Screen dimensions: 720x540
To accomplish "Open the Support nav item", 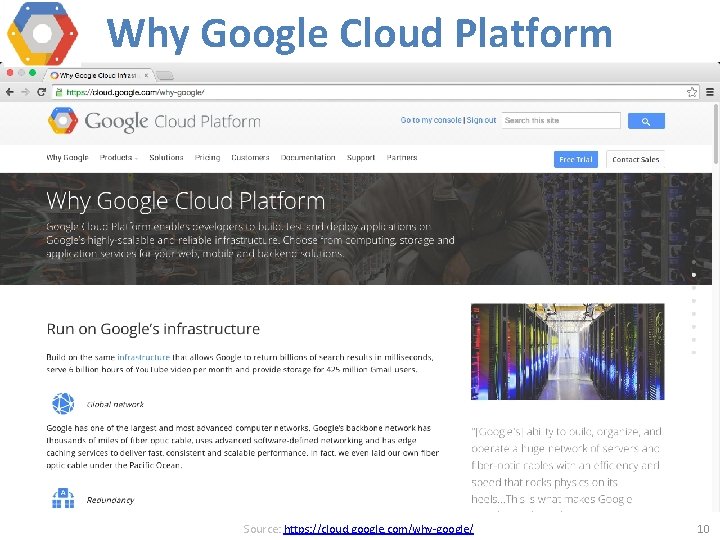I will (x=361, y=158).
